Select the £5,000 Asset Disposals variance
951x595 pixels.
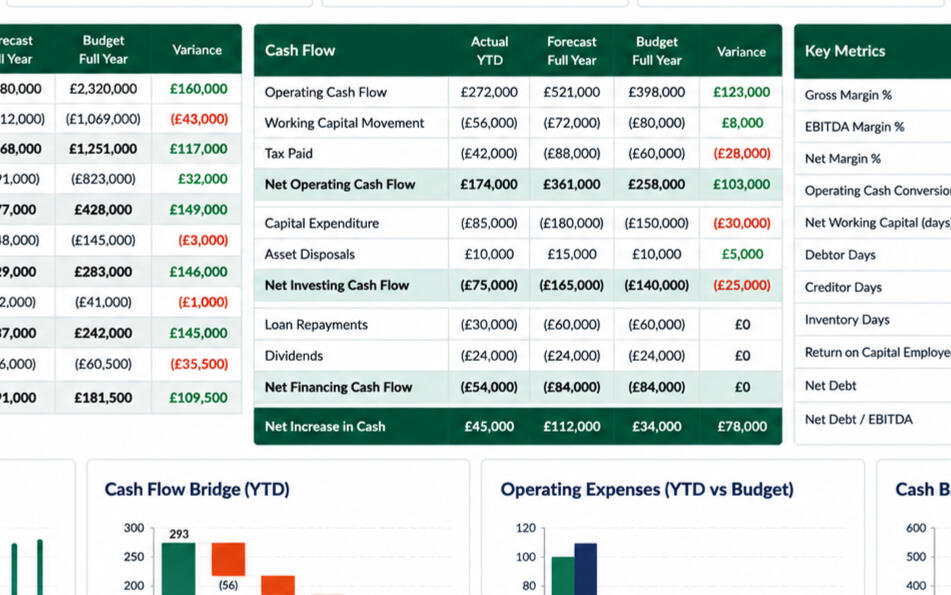[x=742, y=254]
